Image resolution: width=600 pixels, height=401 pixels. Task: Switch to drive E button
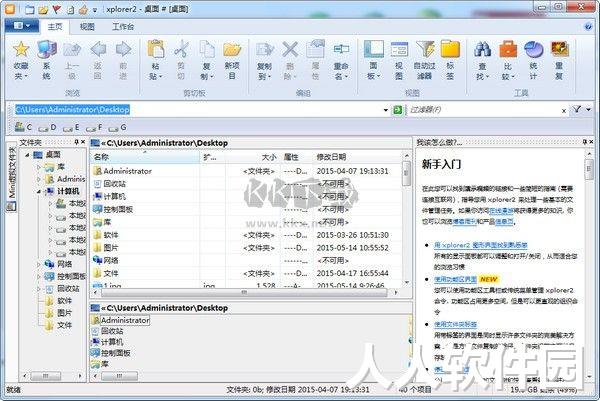click(x=71, y=127)
